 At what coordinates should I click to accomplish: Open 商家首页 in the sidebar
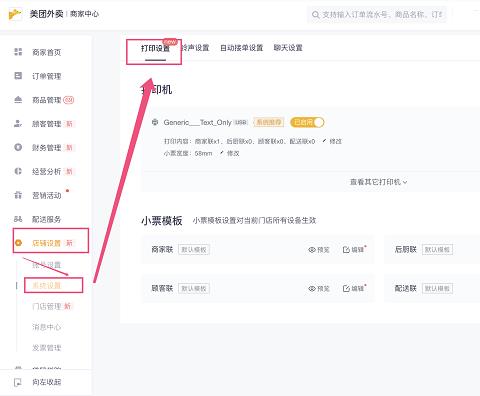point(47,52)
